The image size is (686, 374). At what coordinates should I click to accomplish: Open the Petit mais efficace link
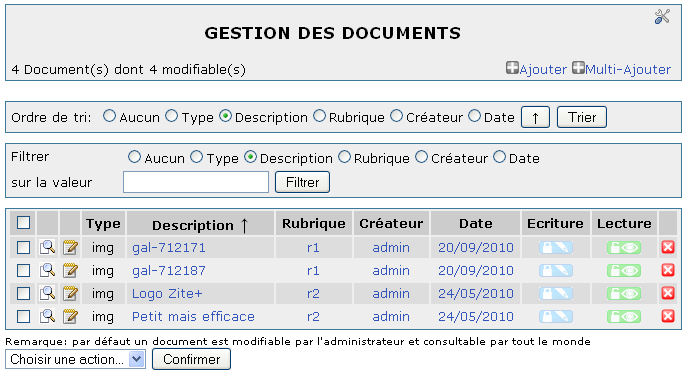(193, 316)
